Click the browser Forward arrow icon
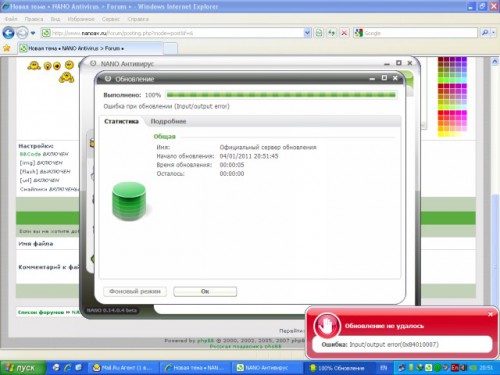 pyautogui.click(x=22, y=33)
